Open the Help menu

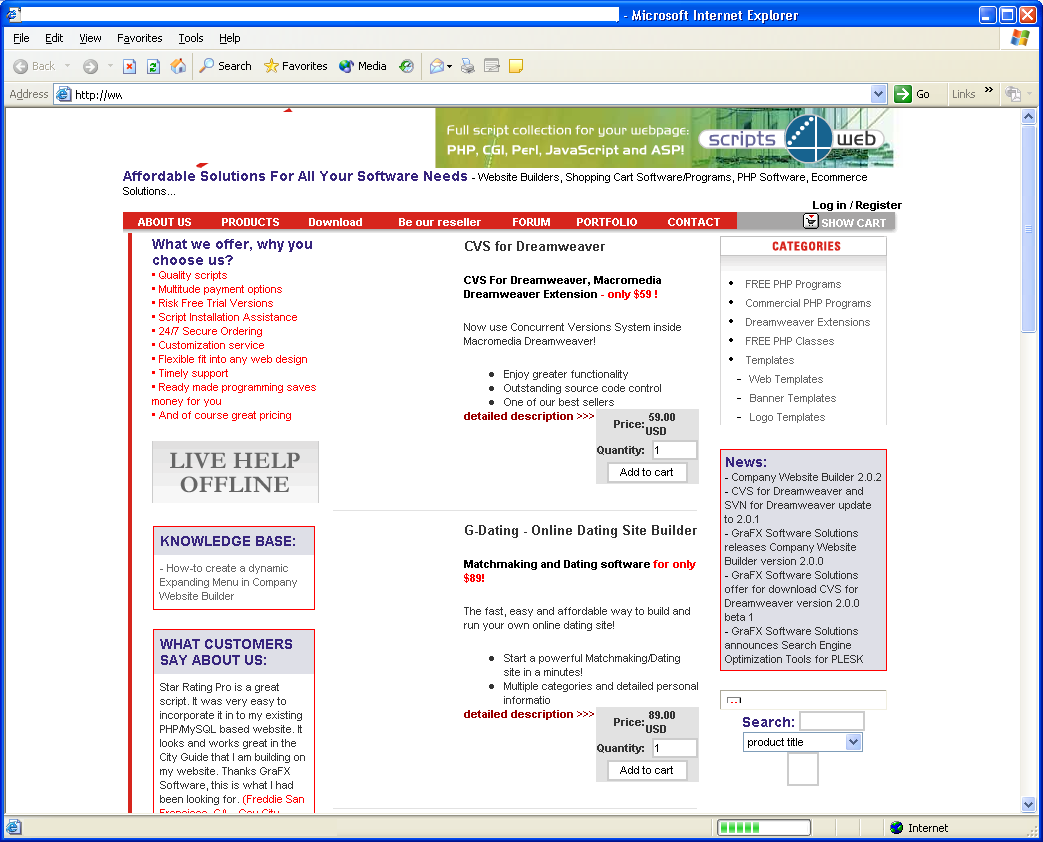coord(229,38)
